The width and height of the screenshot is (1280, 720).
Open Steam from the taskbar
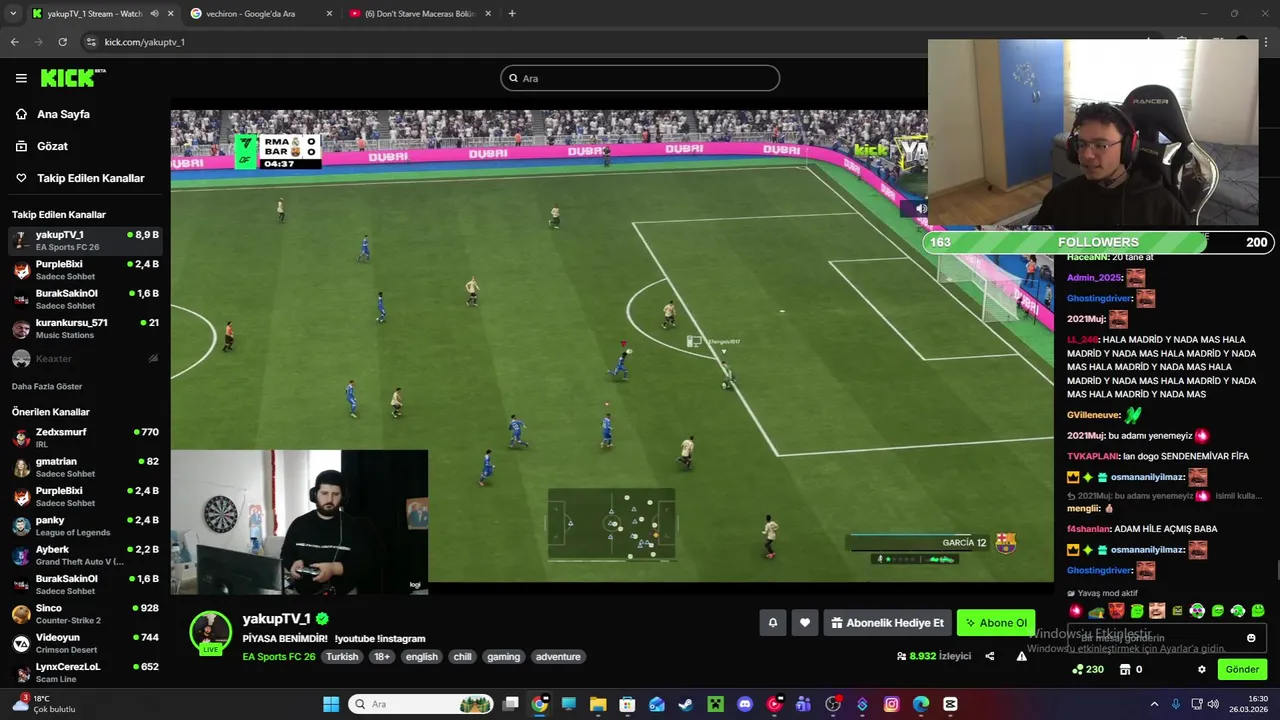pyautogui.click(x=685, y=704)
